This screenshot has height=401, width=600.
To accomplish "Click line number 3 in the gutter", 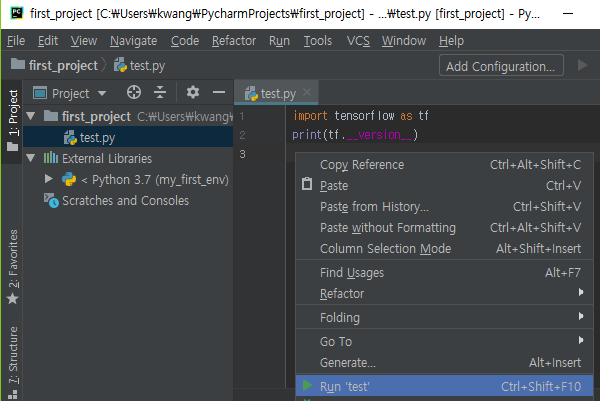I will point(242,154).
